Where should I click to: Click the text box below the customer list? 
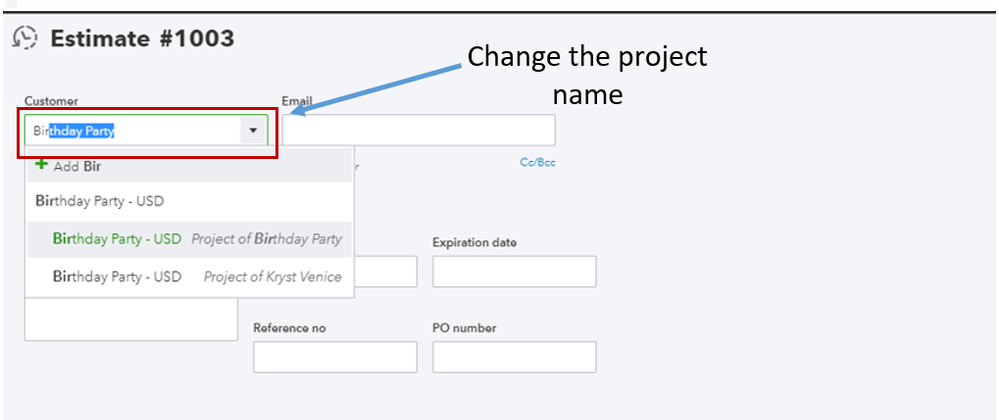tap(130, 320)
